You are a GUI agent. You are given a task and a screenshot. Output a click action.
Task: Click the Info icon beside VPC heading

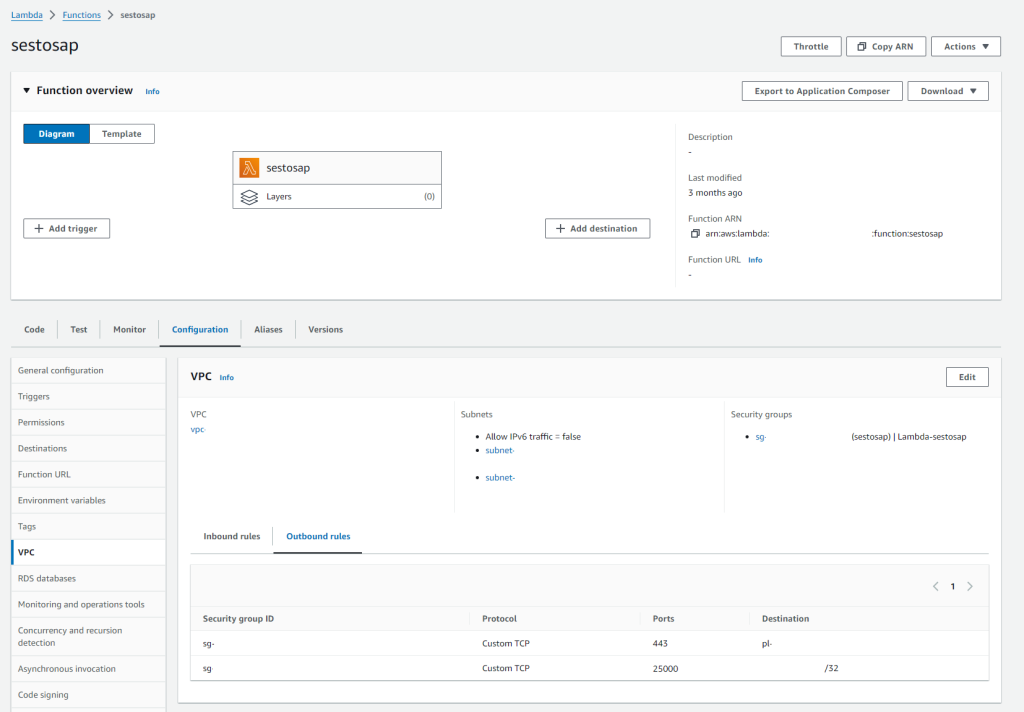click(x=227, y=377)
